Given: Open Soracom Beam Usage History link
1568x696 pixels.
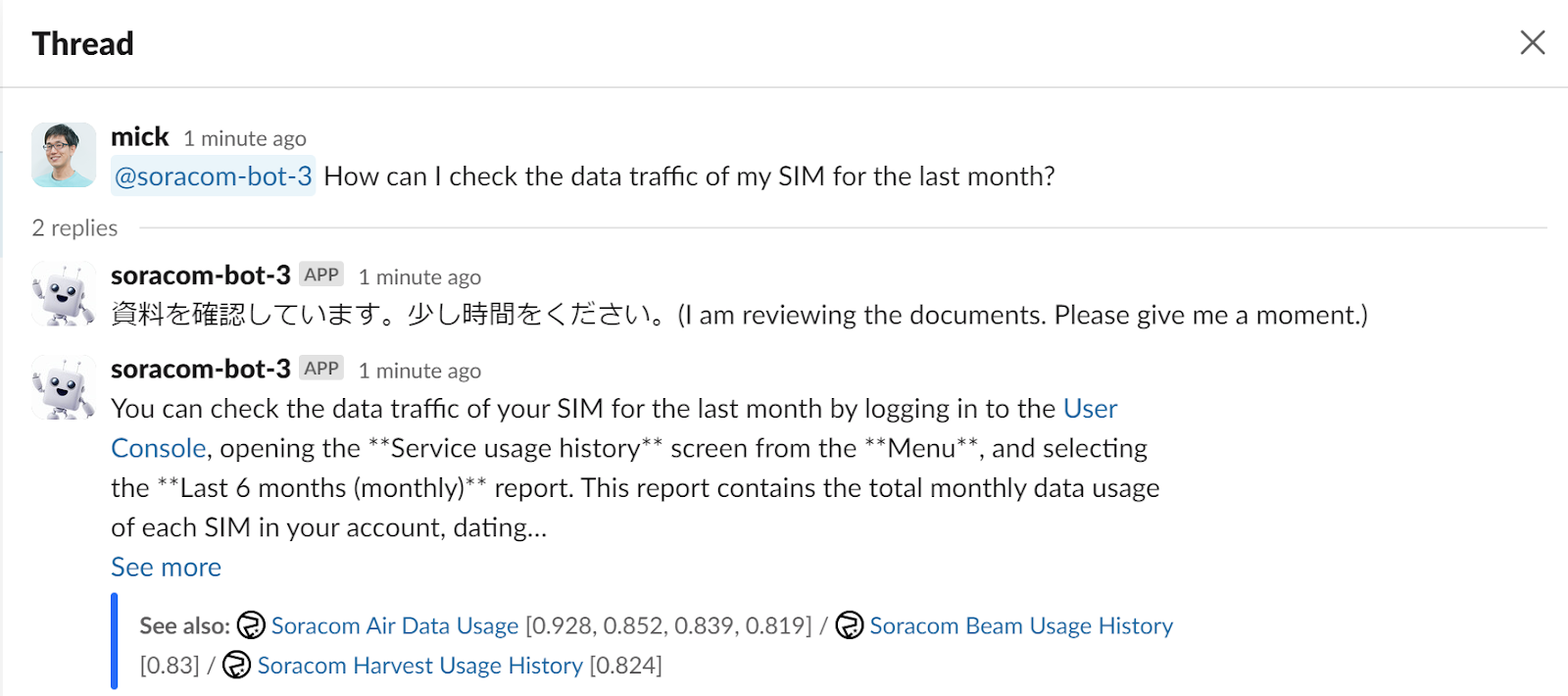Looking at the screenshot, I should (1020, 626).
